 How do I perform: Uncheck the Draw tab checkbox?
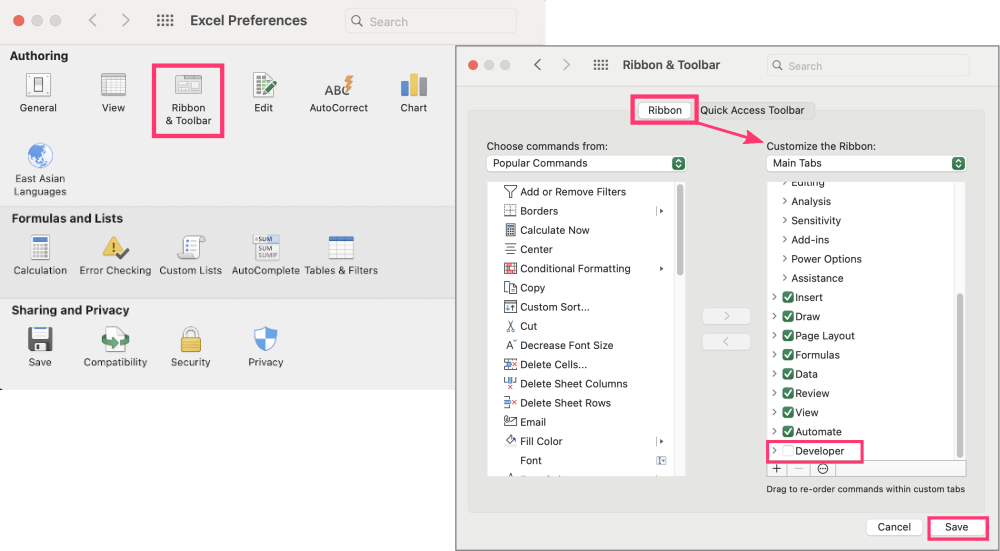pos(788,316)
